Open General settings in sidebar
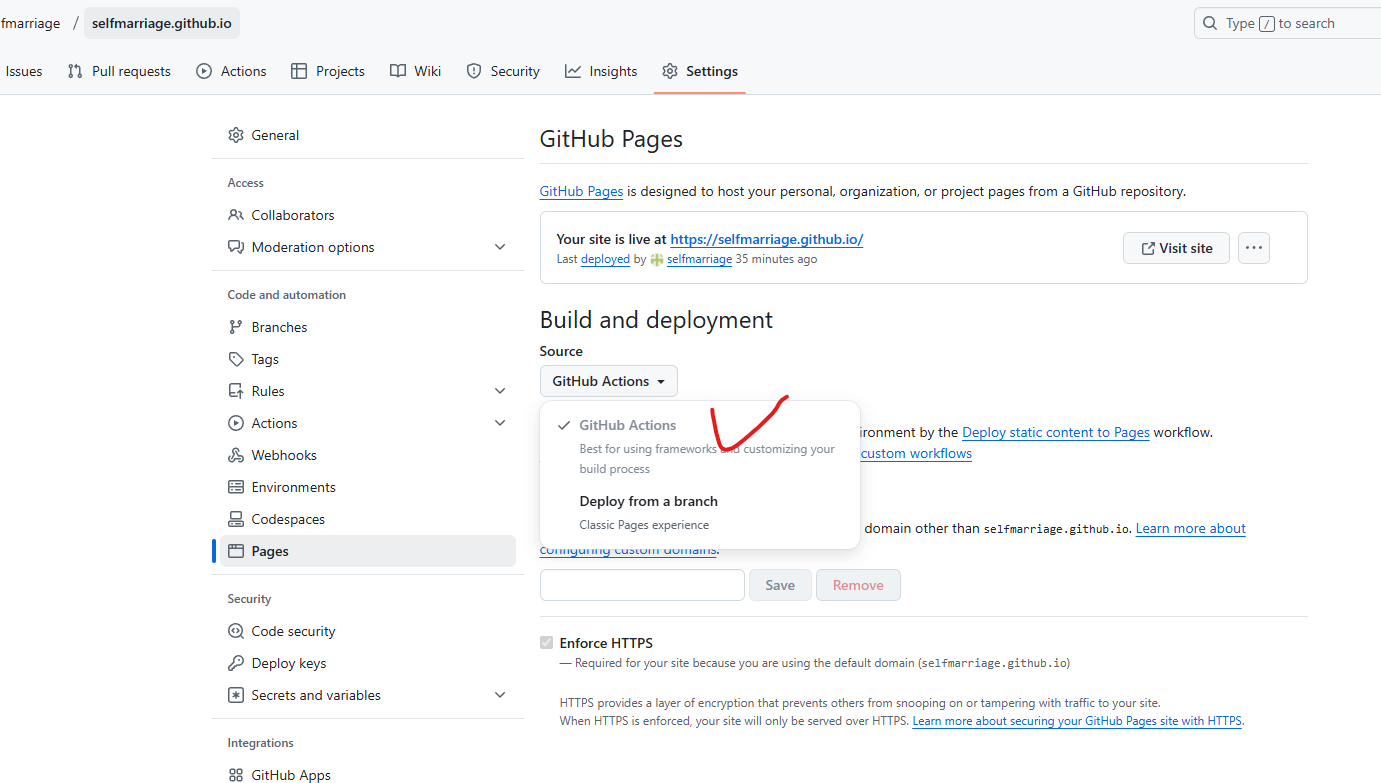The width and height of the screenshot is (1381, 783). point(368,135)
